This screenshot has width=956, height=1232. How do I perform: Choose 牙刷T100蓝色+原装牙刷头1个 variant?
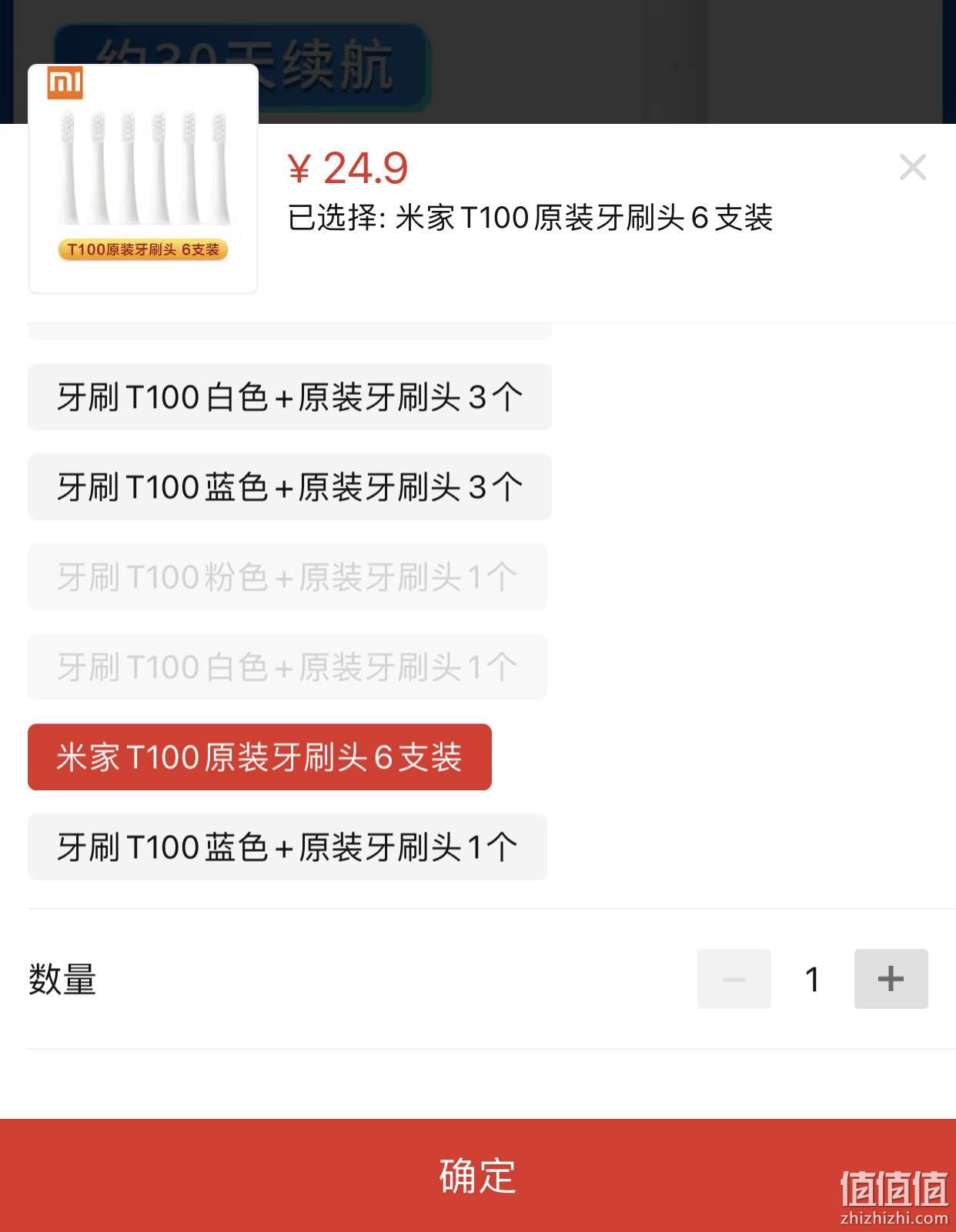(287, 847)
